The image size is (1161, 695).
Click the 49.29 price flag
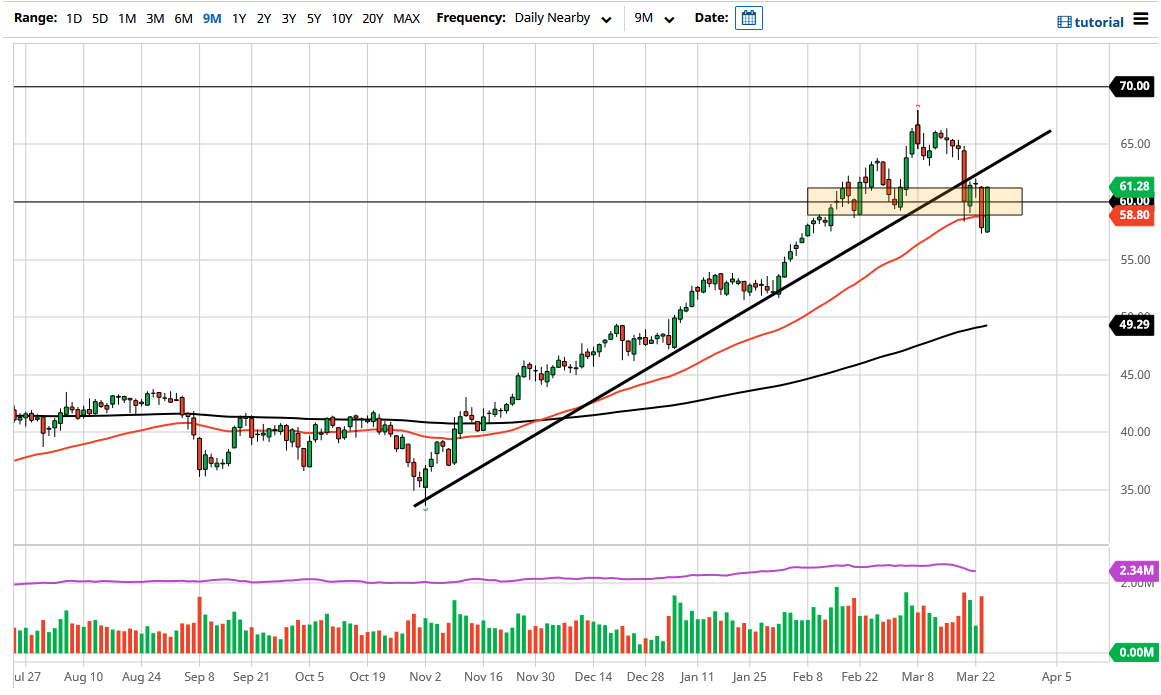tap(1132, 324)
